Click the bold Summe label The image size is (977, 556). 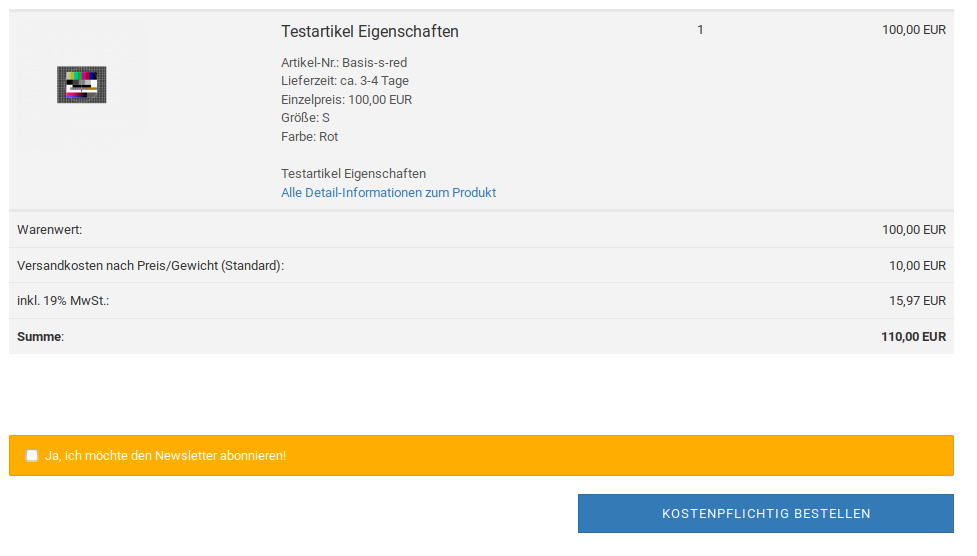coord(40,337)
